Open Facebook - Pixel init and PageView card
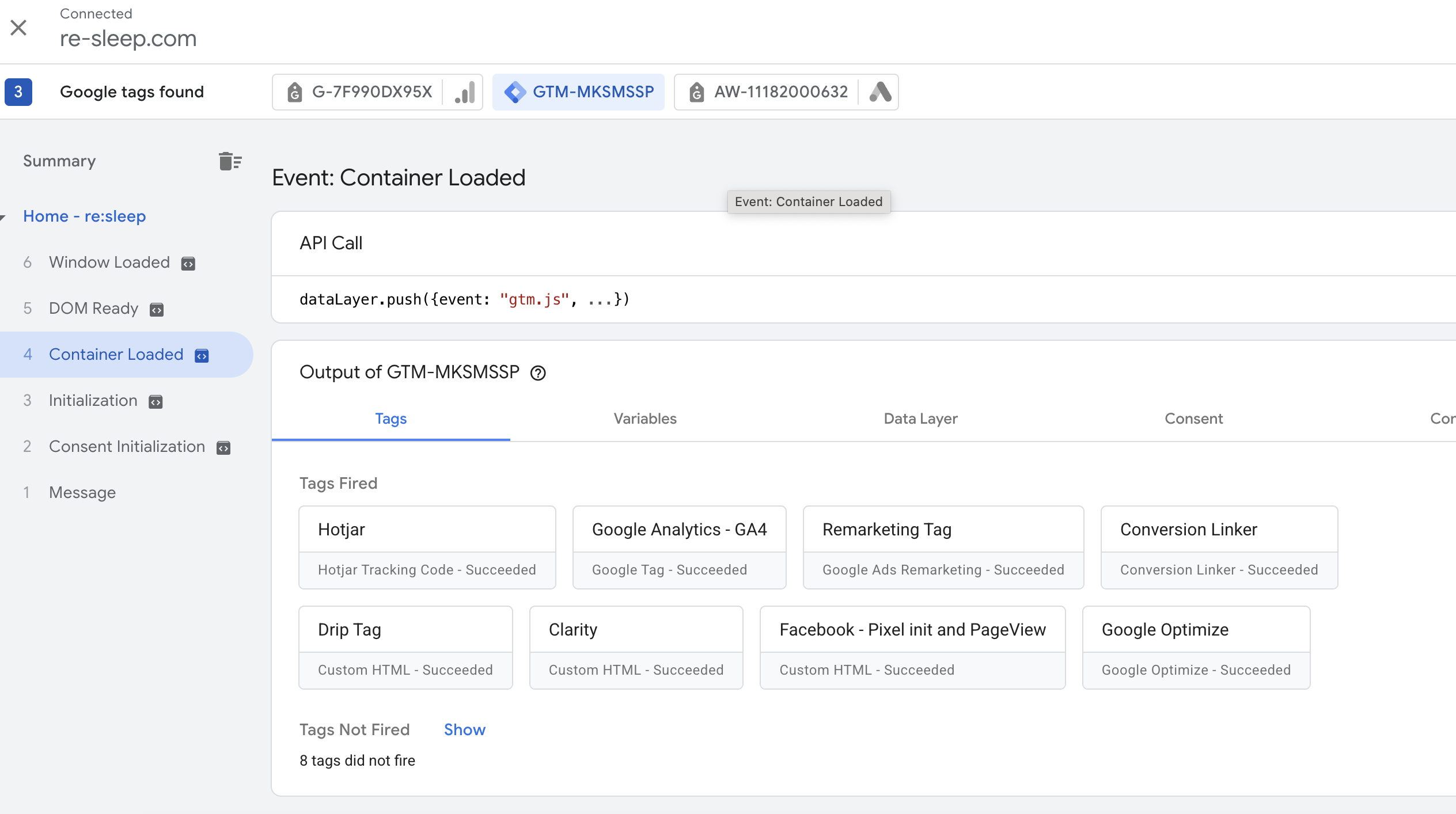The height and width of the screenshot is (814, 1456). point(913,648)
